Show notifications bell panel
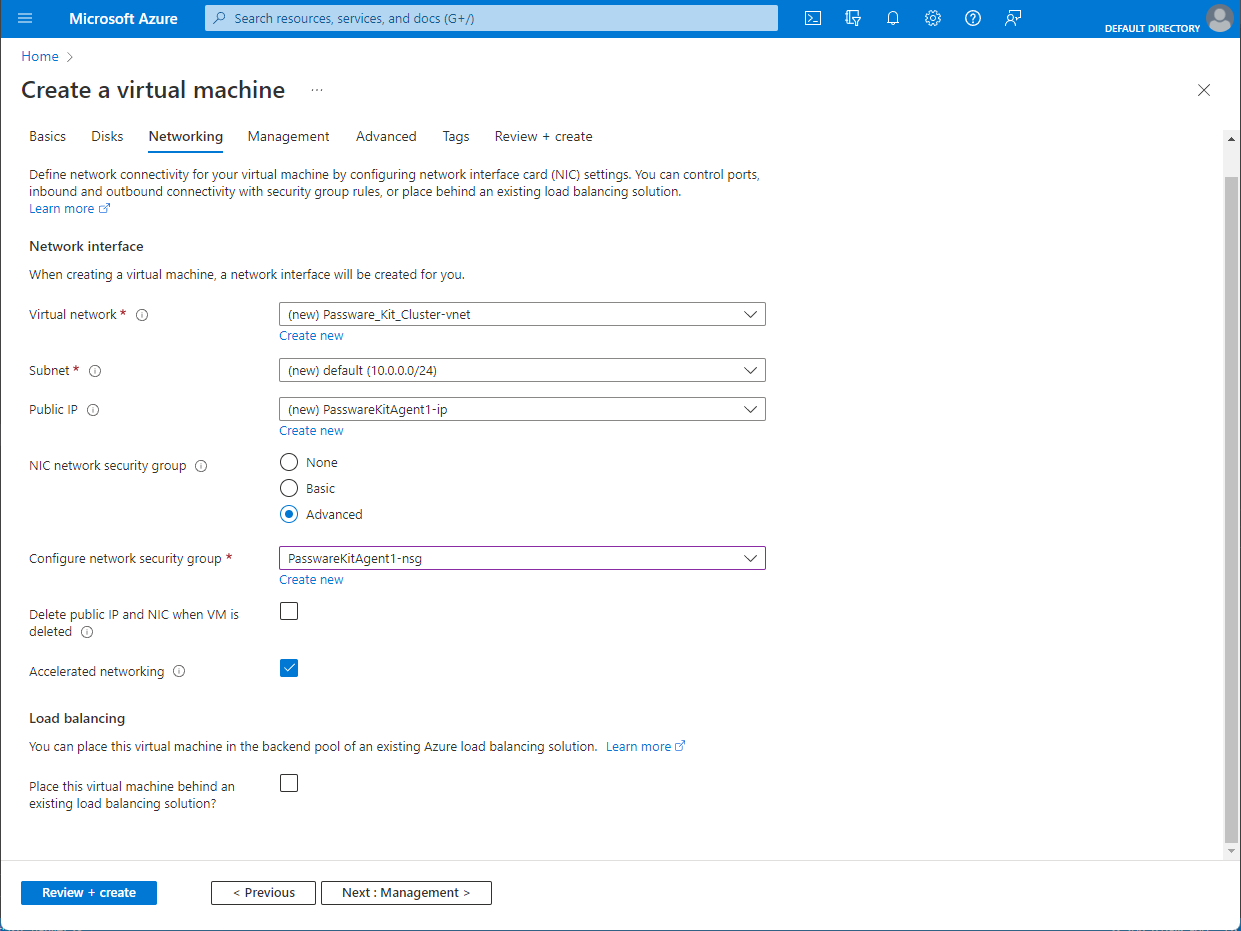The image size is (1241, 931). point(893,18)
